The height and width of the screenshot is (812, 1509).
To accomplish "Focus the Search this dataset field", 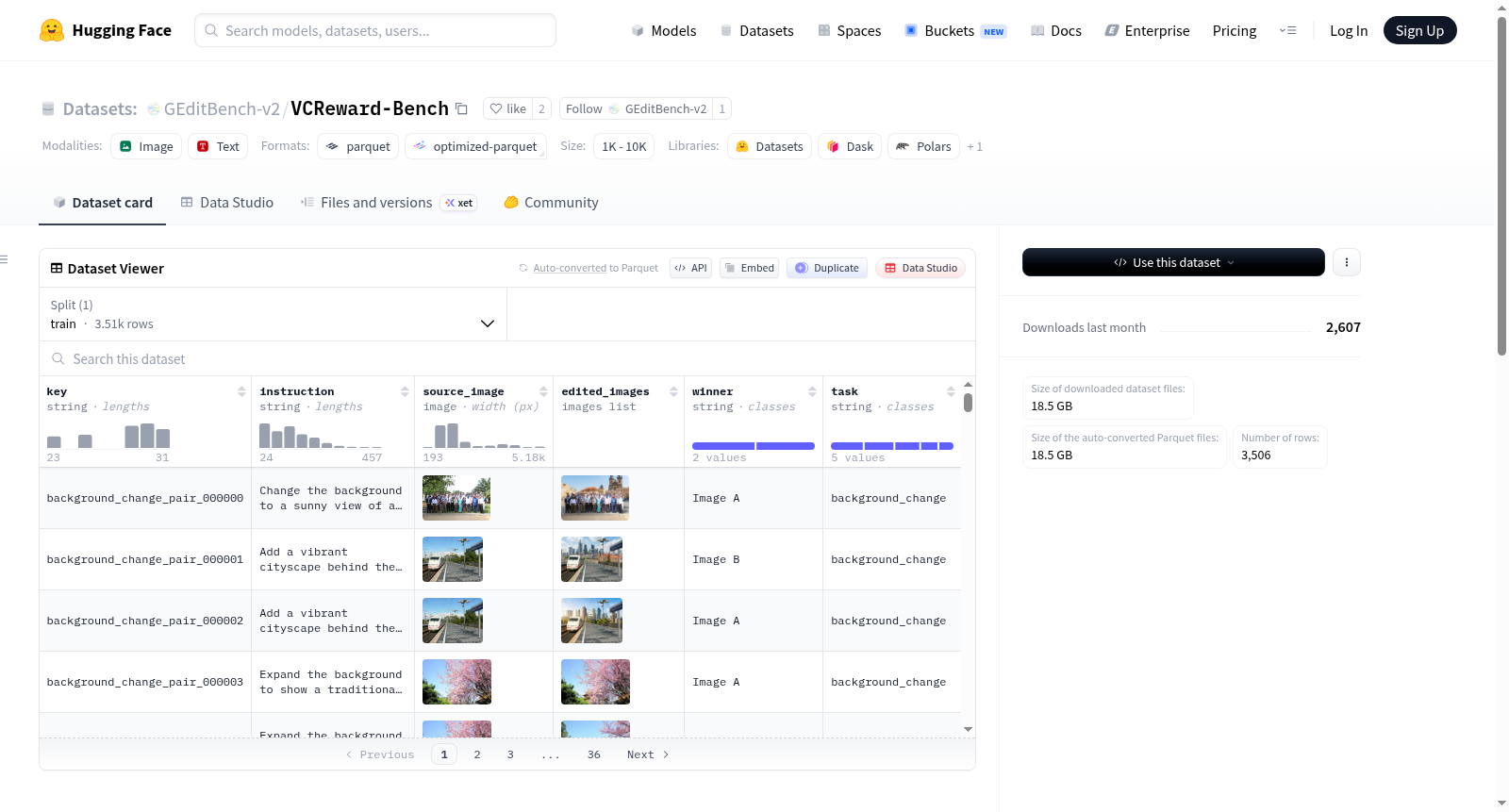I will coord(507,358).
